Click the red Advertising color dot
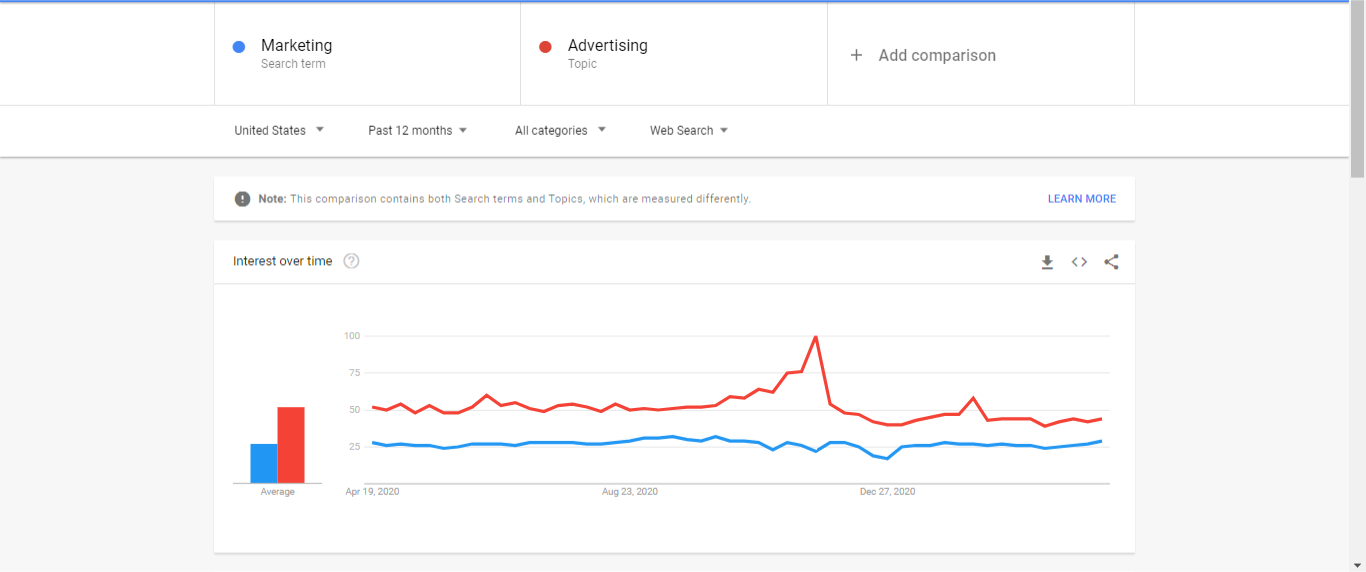Image resolution: width=1366 pixels, height=572 pixels. pos(545,47)
